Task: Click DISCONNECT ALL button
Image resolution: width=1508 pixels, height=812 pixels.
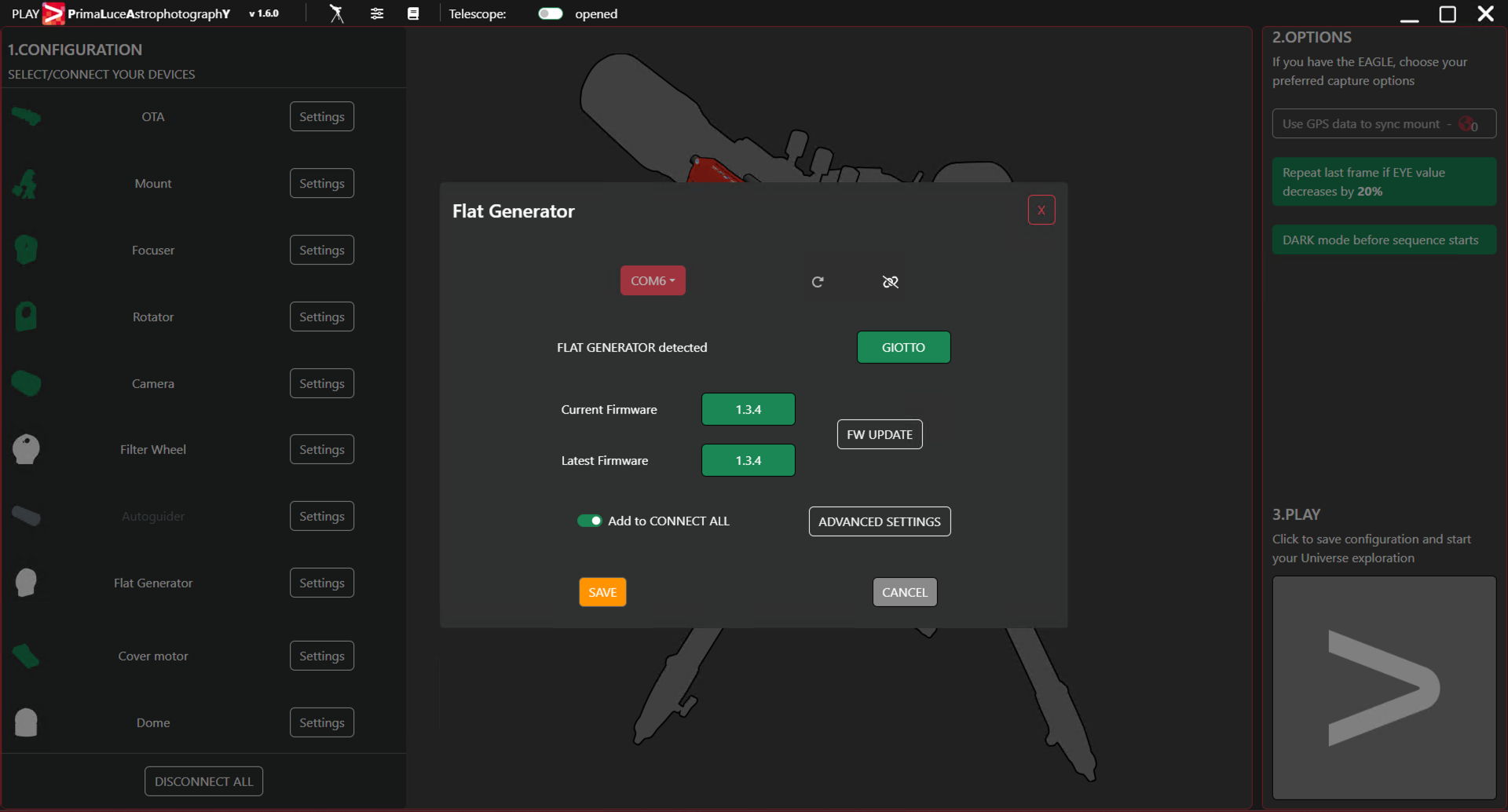Action: (203, 781)
